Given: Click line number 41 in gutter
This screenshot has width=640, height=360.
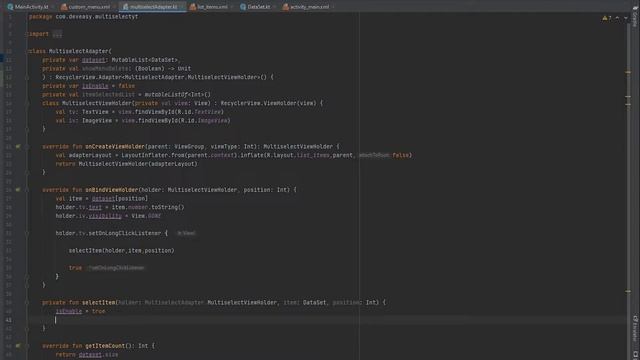Looking at the screenshot, I should pos(9,320).
